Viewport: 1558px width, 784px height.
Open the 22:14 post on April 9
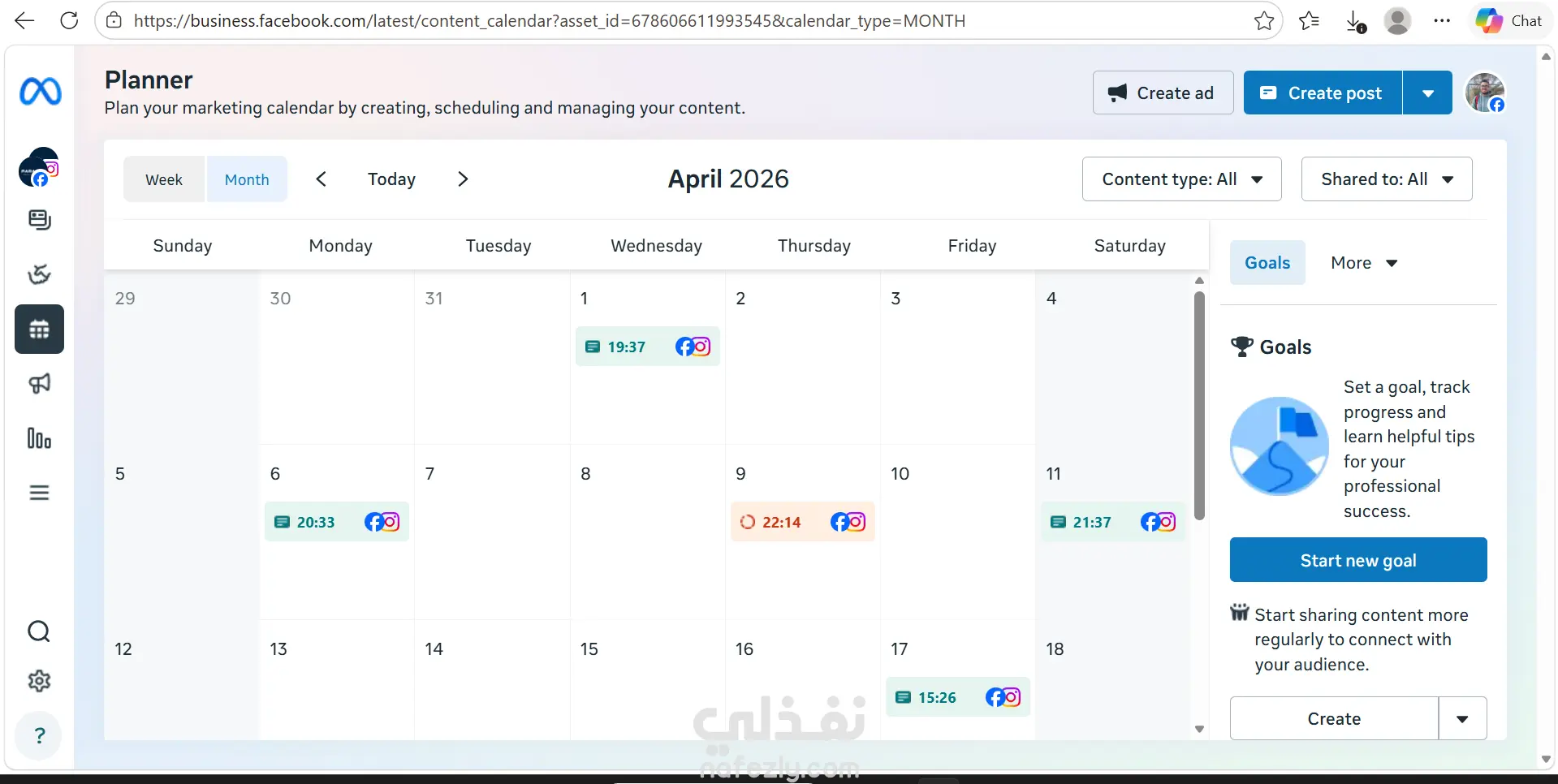tap(802, 522)
